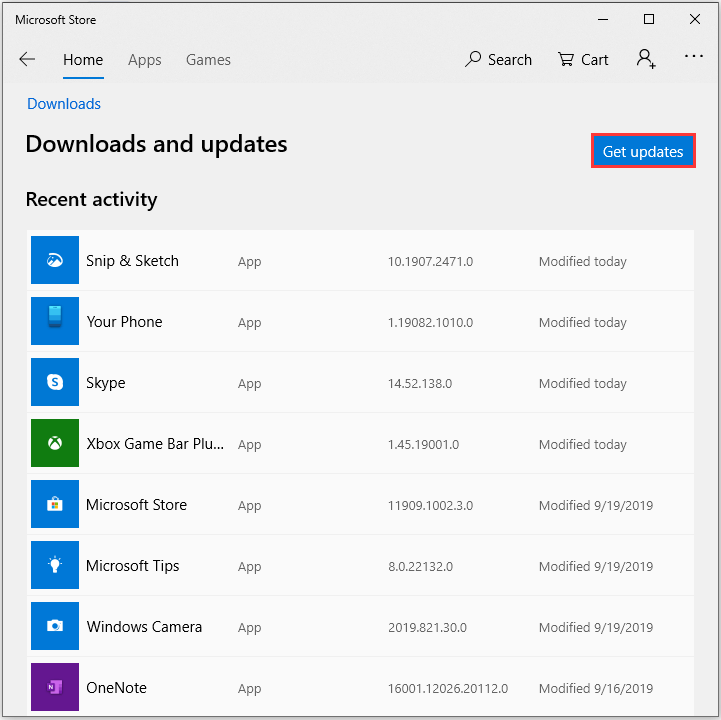This screenshot has width=721, height=720.
Task: Select the Snip & Sketch name
Action: [132, 261]
